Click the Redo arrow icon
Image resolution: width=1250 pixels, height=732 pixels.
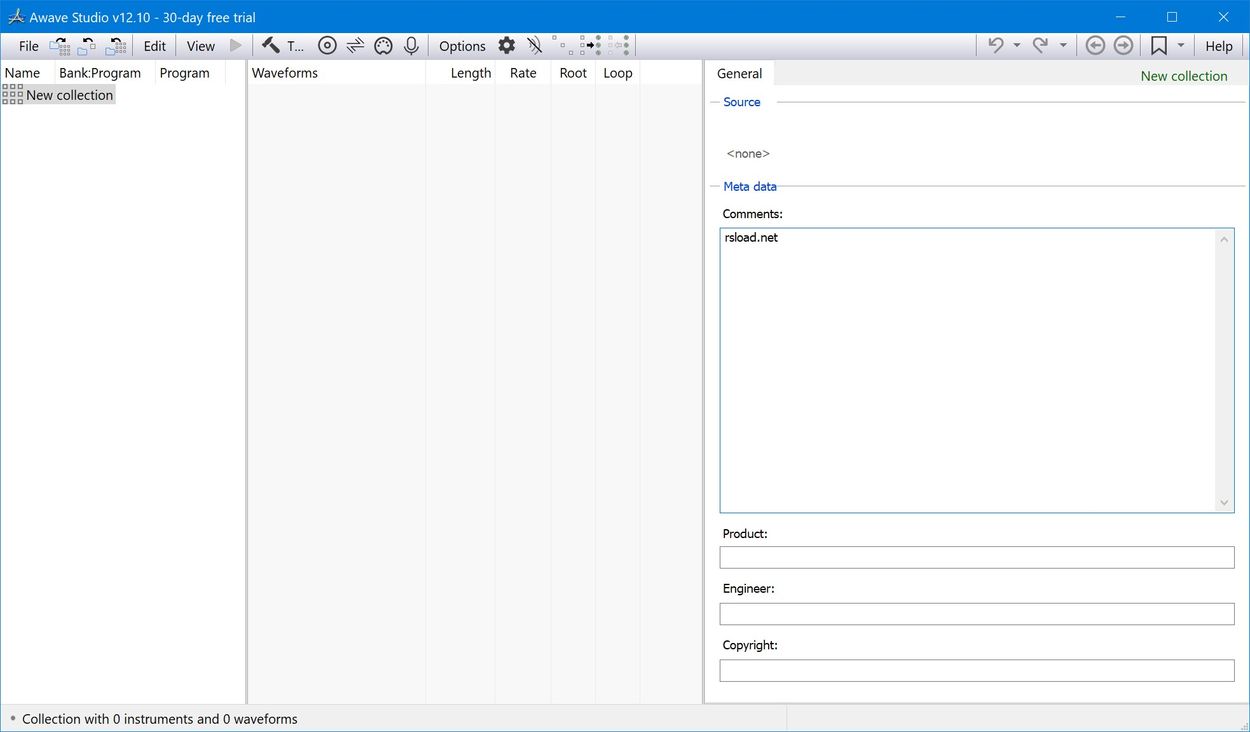tap(1040, 46)
